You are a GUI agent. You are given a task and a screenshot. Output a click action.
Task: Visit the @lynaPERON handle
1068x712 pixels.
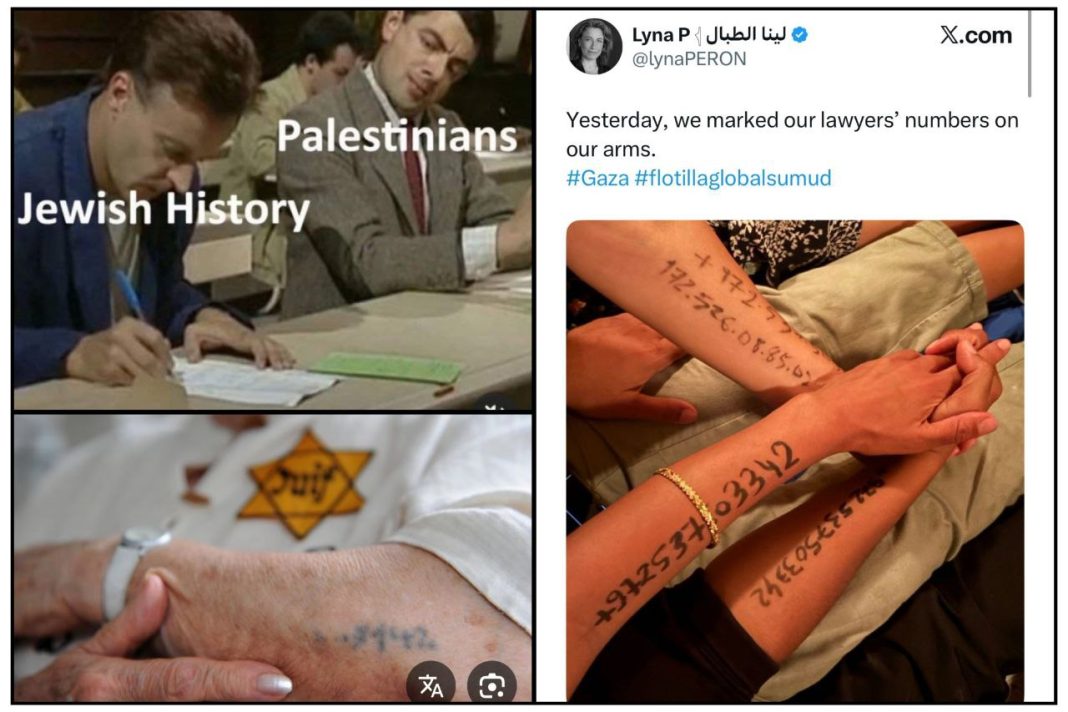coord(689,59)
